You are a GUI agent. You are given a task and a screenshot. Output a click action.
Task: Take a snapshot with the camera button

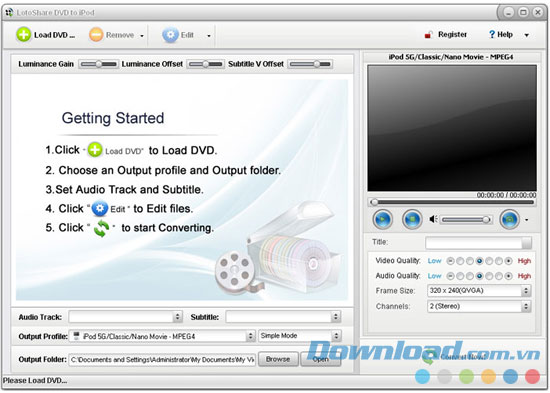pos(510,219)
